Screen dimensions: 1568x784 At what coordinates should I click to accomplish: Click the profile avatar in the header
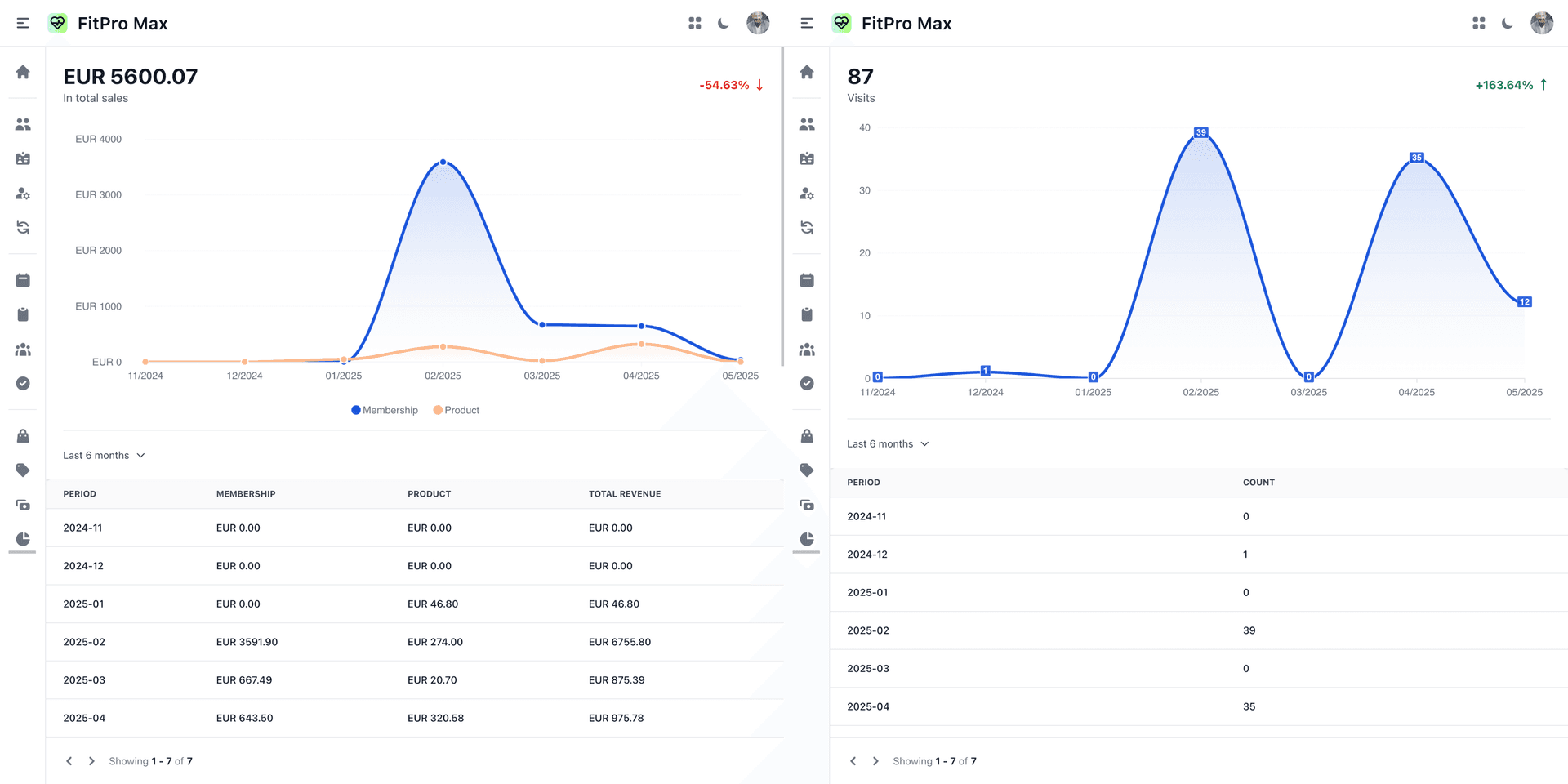pos(758,22)
